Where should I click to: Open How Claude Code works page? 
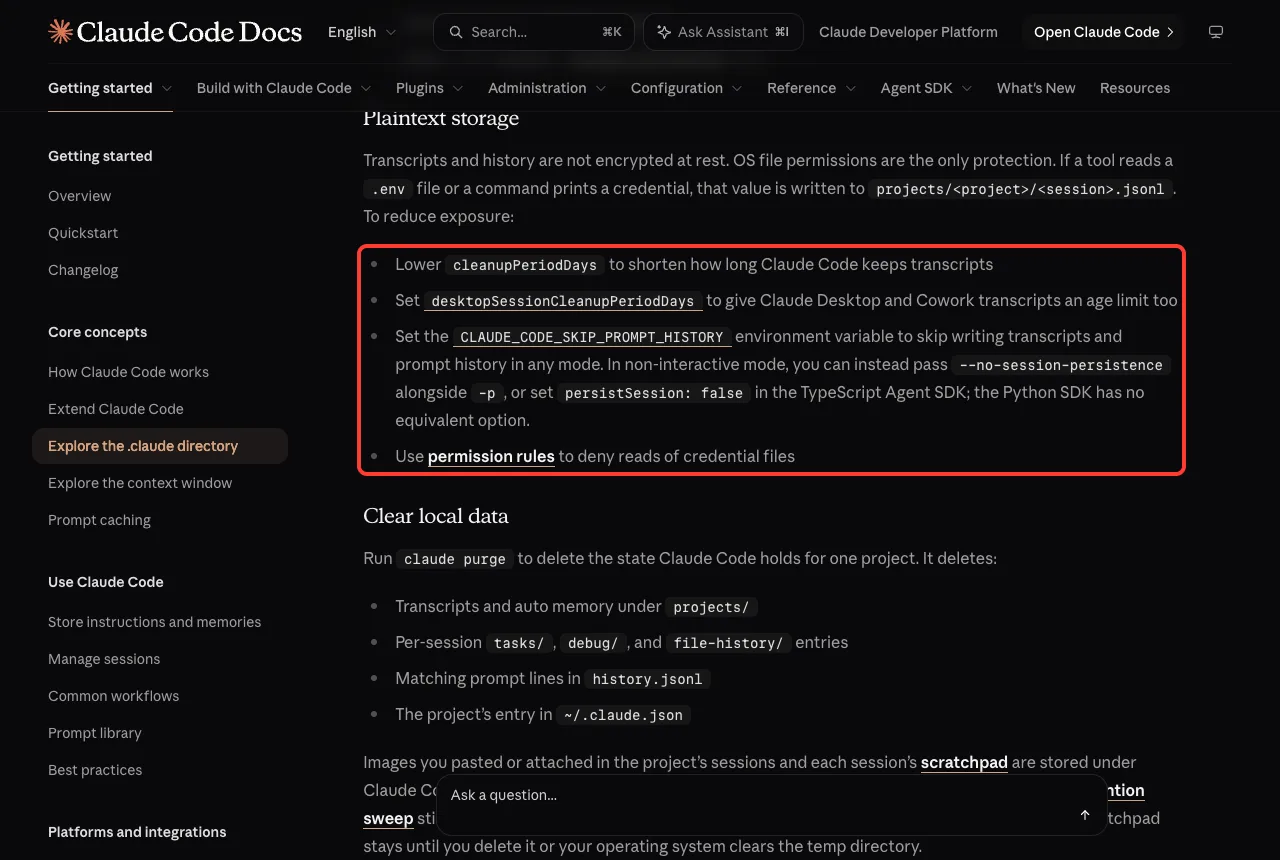coord(128,372)
